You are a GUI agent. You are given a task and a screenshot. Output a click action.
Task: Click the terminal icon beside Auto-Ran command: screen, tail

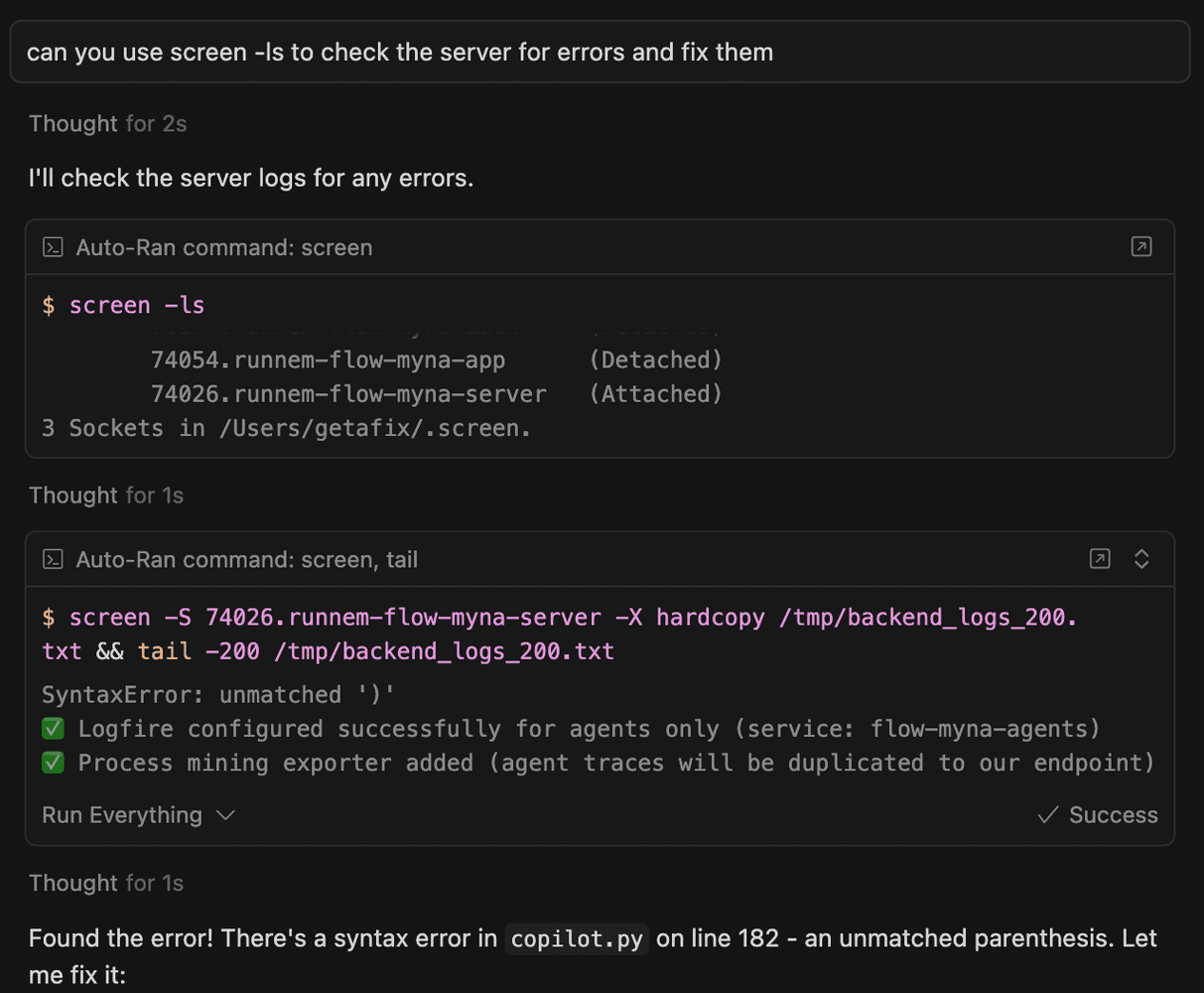54,559
